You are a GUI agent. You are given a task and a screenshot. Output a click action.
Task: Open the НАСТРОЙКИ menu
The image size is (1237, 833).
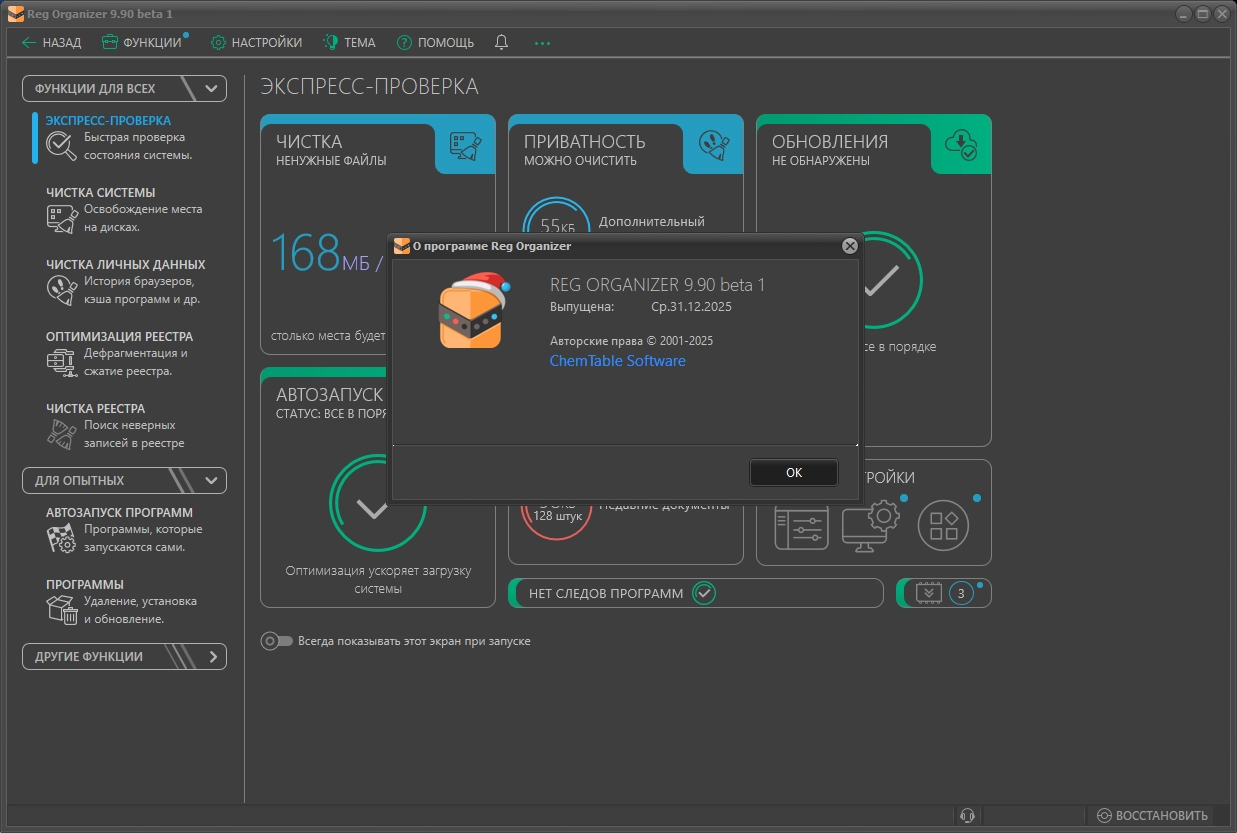coord(256,43)
